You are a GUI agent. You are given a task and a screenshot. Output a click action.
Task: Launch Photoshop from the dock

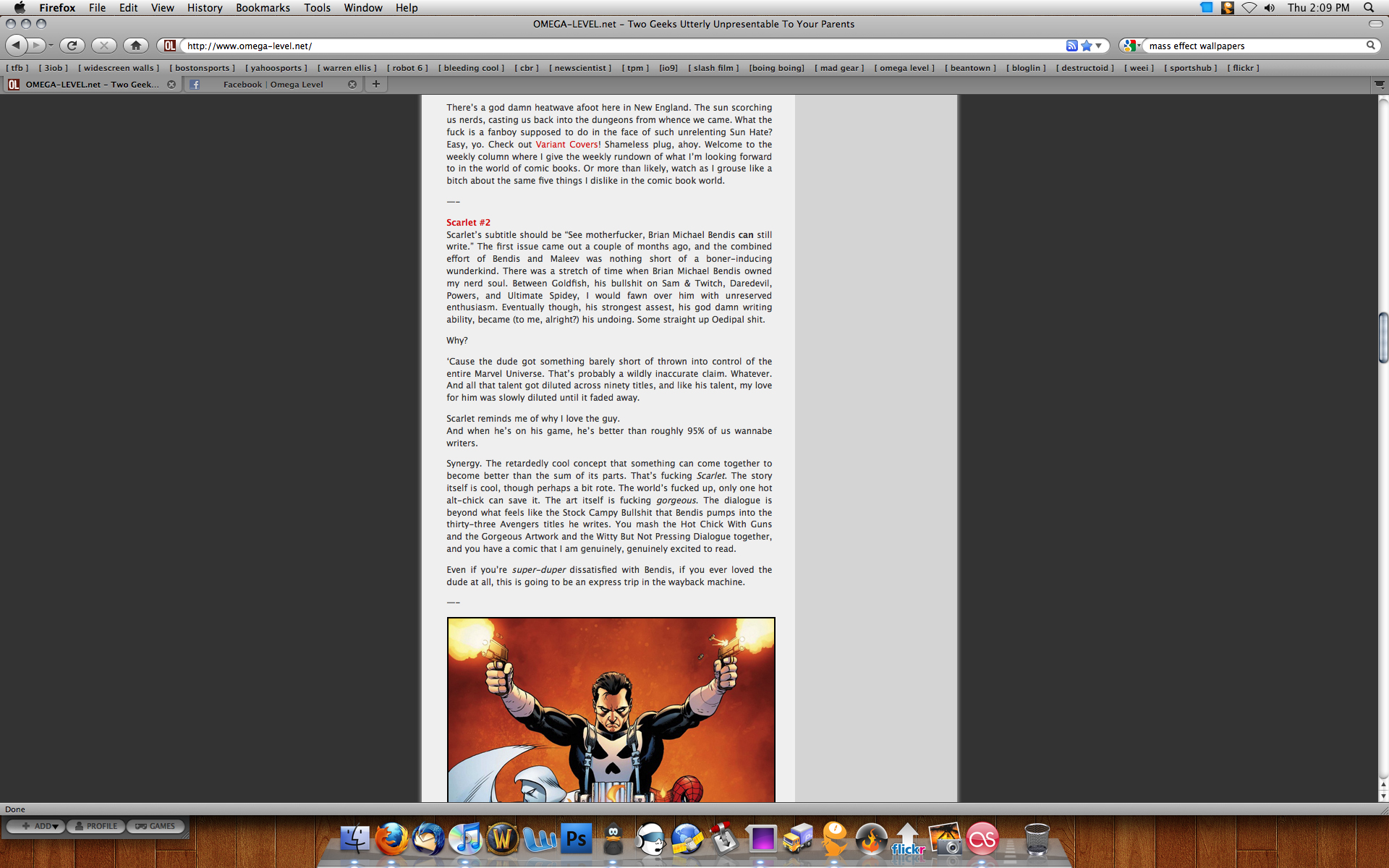[576, 839]
